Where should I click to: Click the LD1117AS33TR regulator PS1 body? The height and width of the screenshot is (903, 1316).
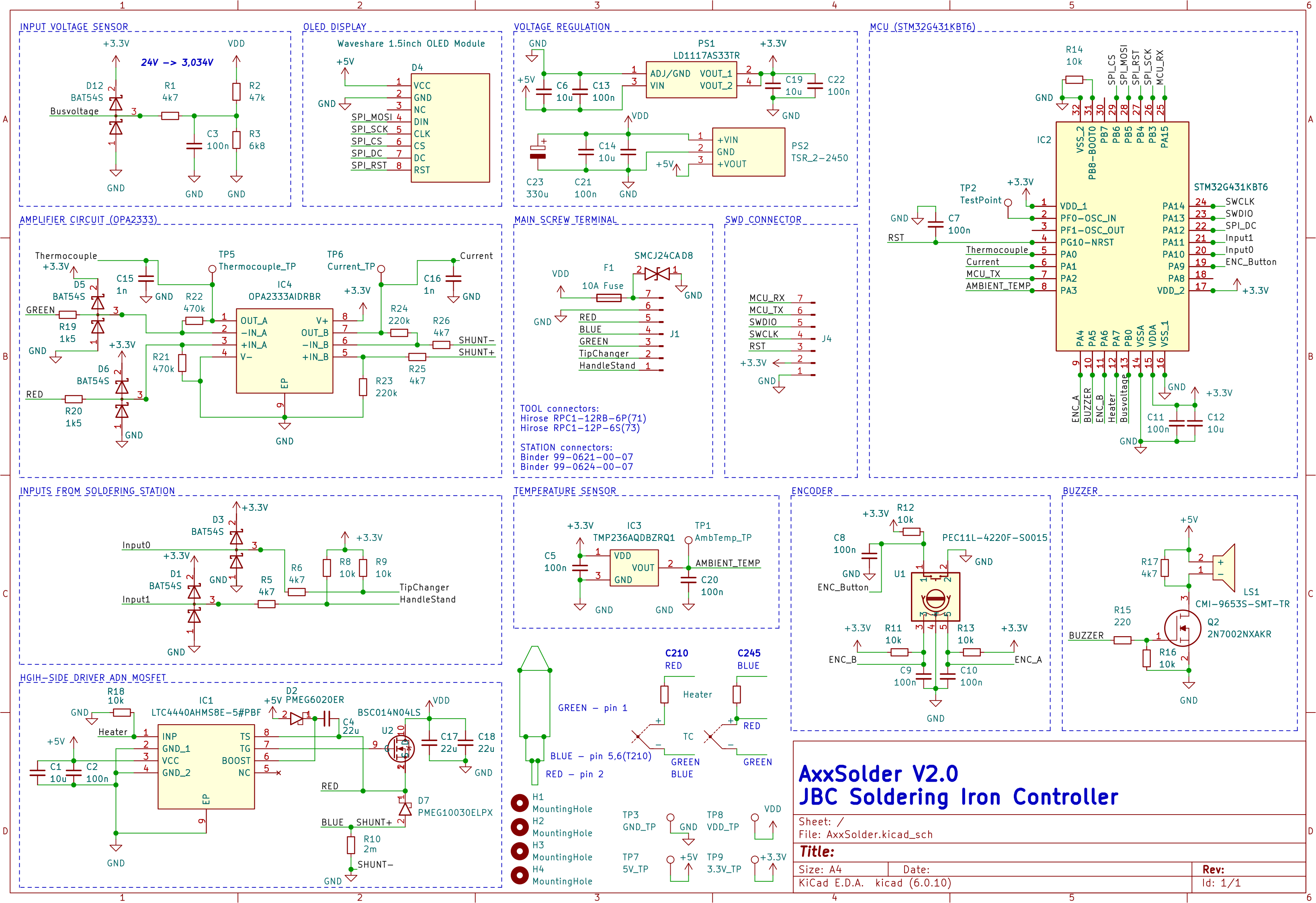[x=691, y=80]
